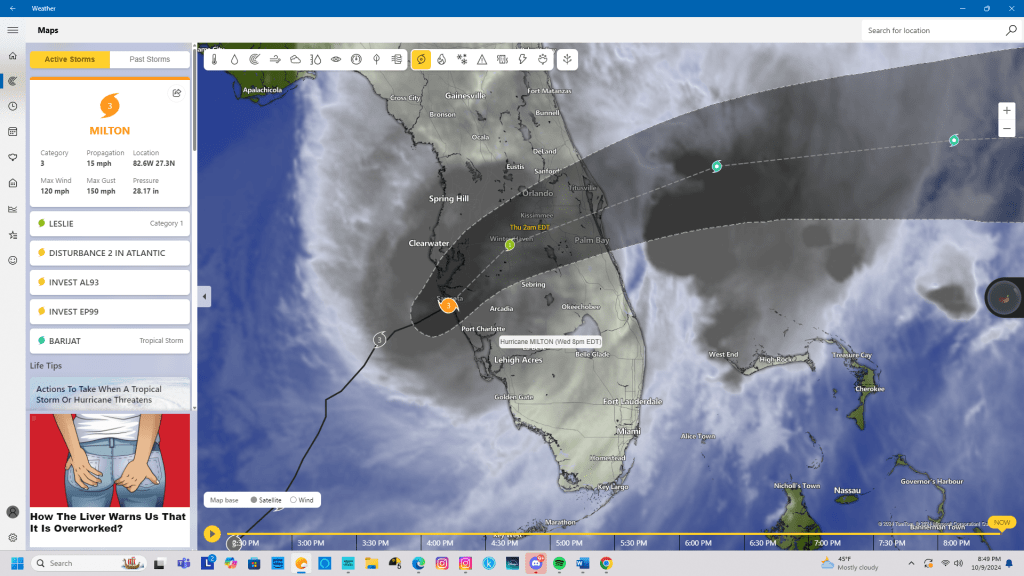
Task: Choose the lightning layer in map toolbar
Action: coord(522,60)
